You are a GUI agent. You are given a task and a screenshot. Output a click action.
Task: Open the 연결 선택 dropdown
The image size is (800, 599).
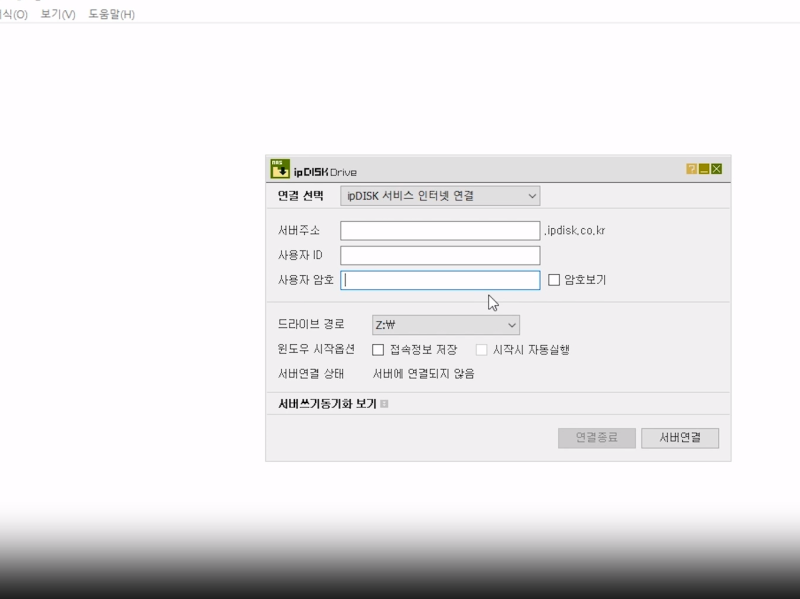click(440, 196)
